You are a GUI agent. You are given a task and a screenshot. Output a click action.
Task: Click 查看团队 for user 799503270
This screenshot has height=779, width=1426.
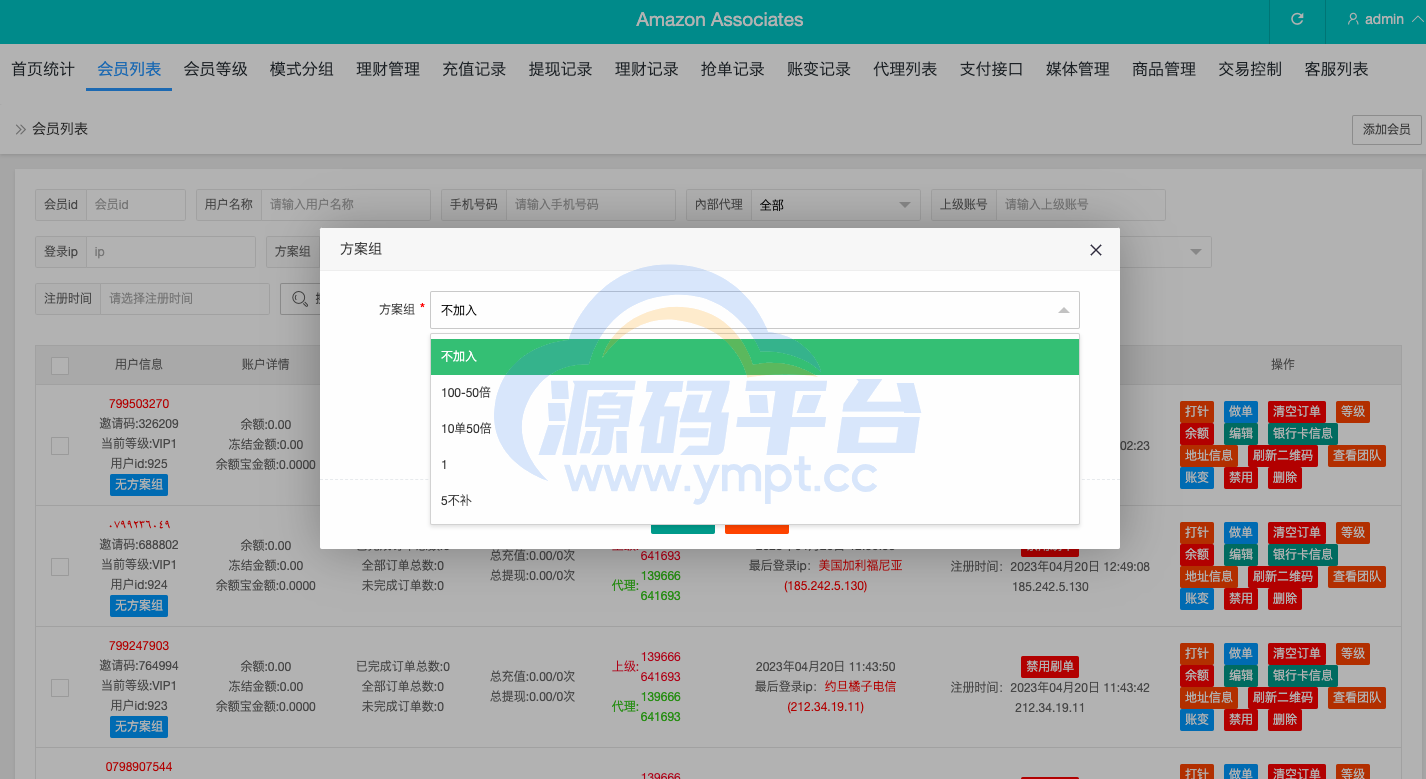1357,456
